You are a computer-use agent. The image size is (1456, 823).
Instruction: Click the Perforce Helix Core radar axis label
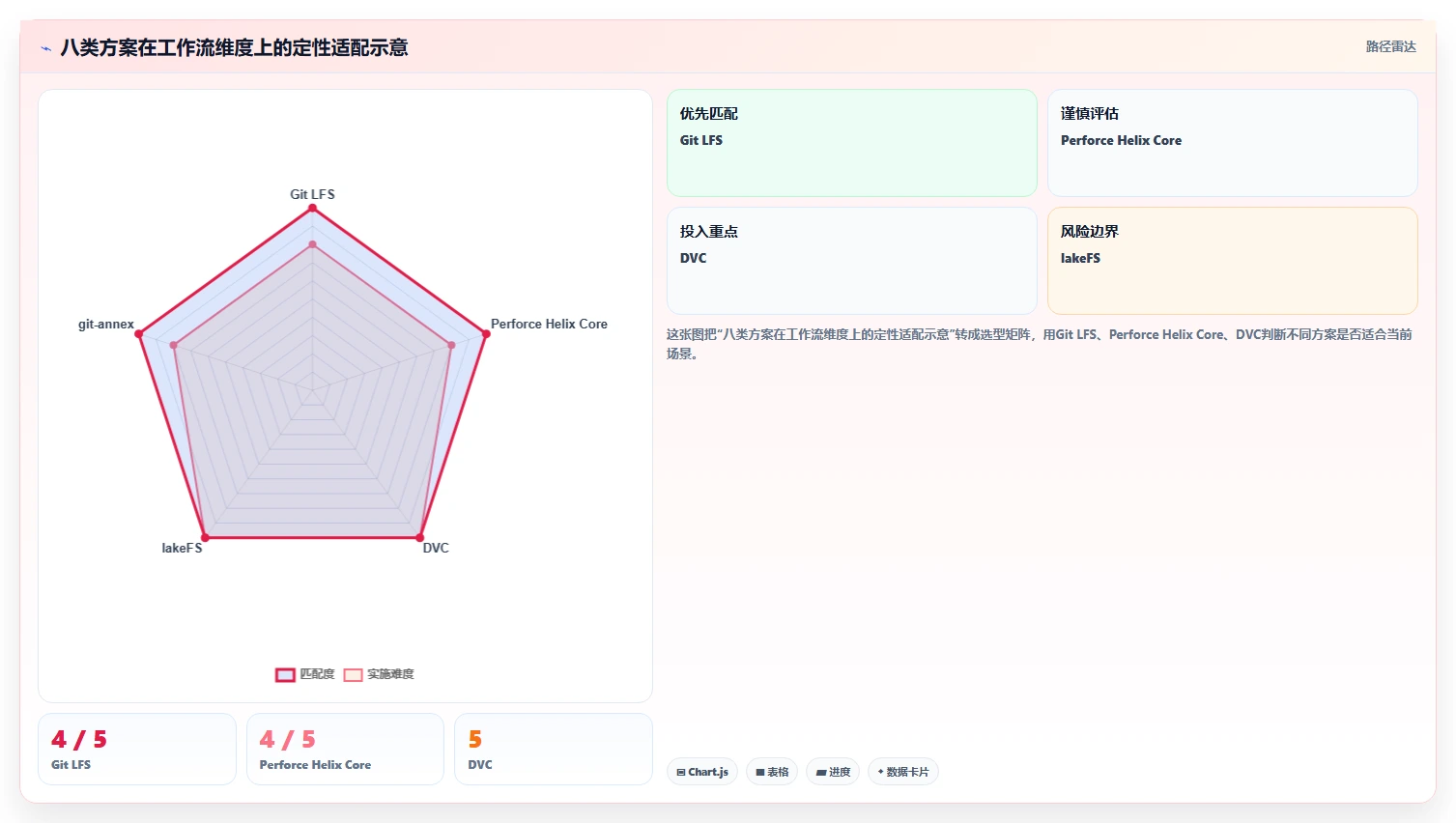click(x=549, y=324)
